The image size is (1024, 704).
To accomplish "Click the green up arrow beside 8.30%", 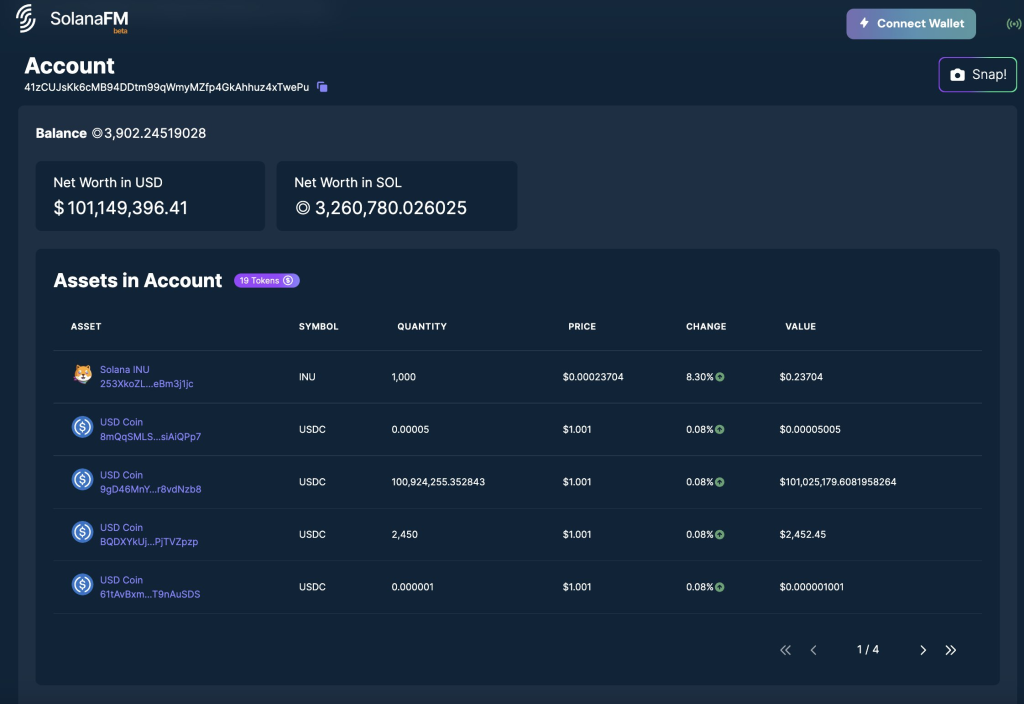I will click(720, 377).
